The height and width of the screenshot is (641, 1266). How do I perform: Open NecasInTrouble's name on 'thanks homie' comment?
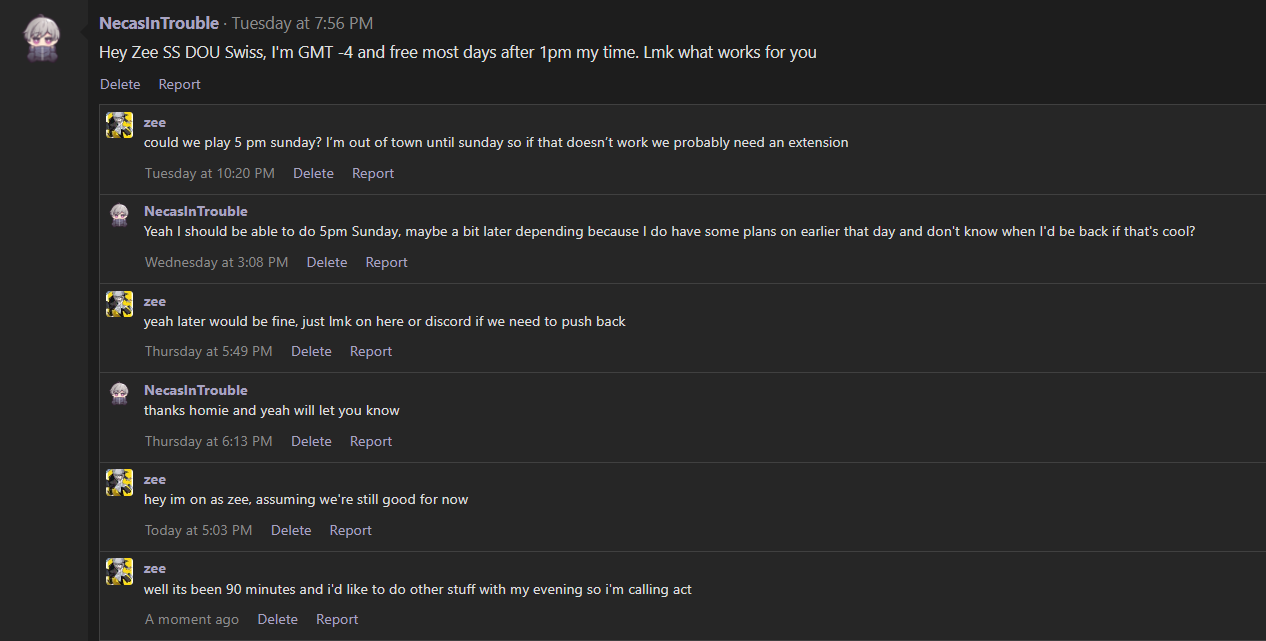pyautogui.click(x=196, y=390)
